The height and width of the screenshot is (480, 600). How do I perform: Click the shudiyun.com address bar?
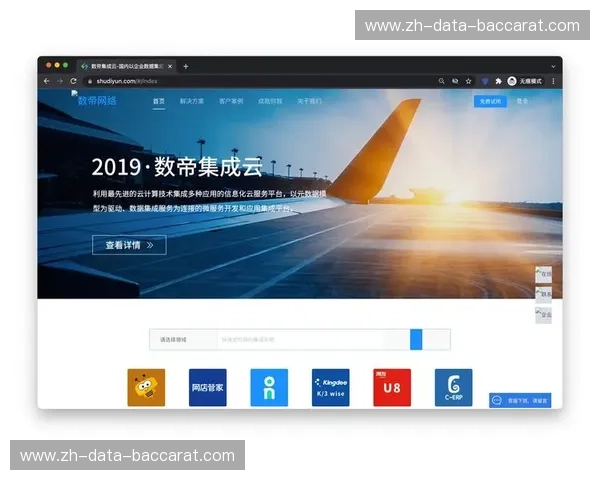pos(260,81)
